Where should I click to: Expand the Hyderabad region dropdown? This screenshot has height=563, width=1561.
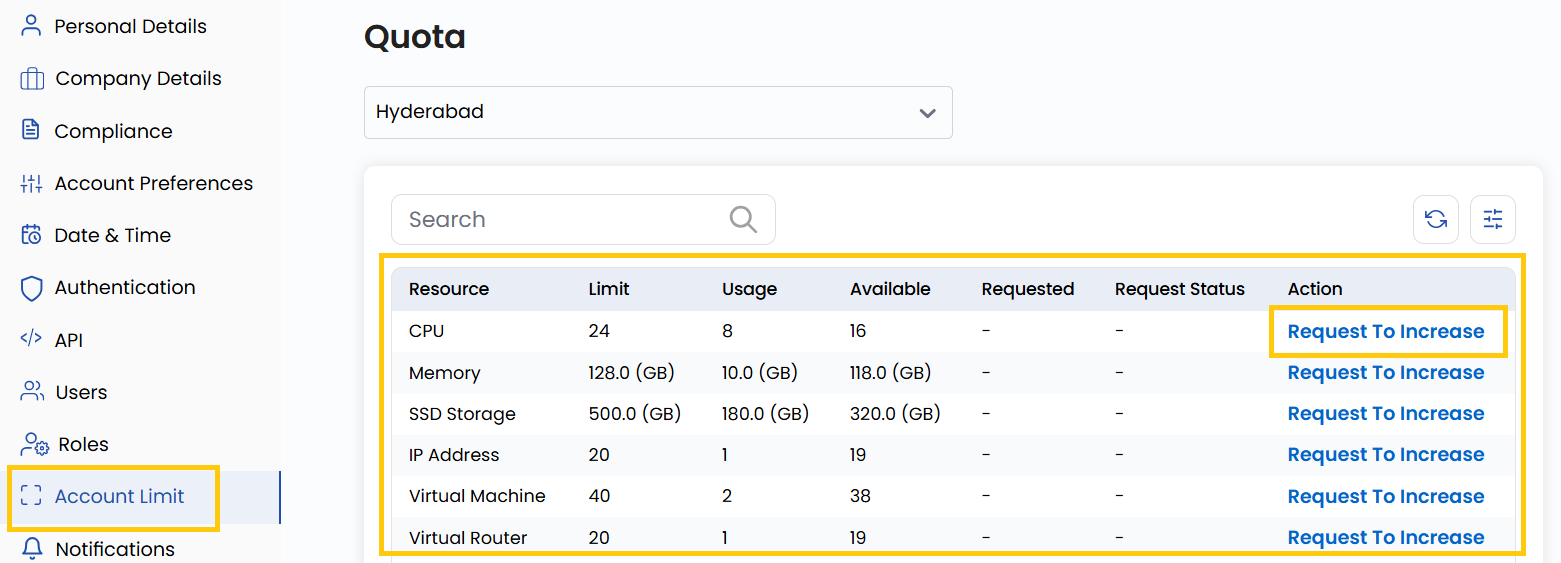pos(657,112)
